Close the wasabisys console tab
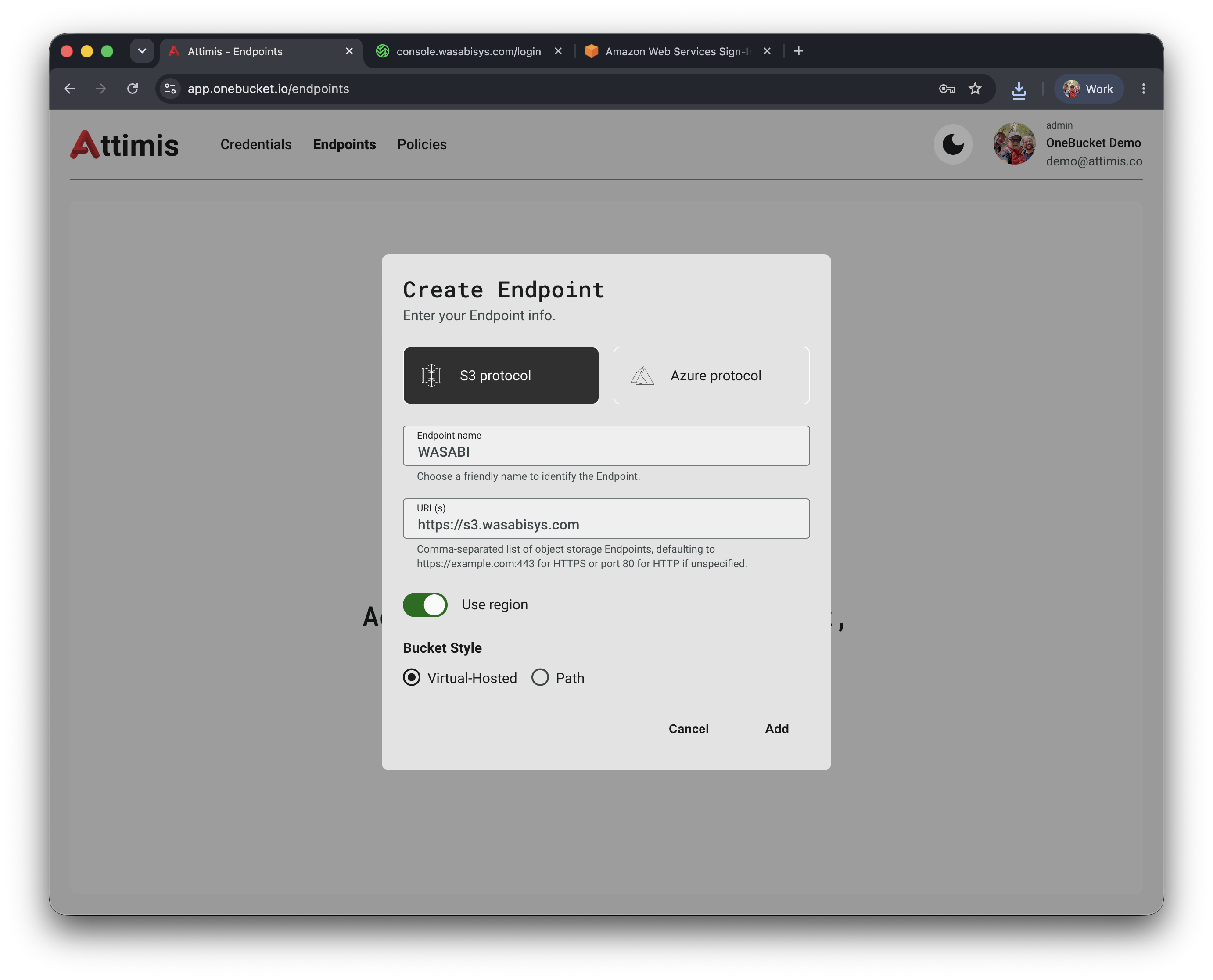 (558, 51)
